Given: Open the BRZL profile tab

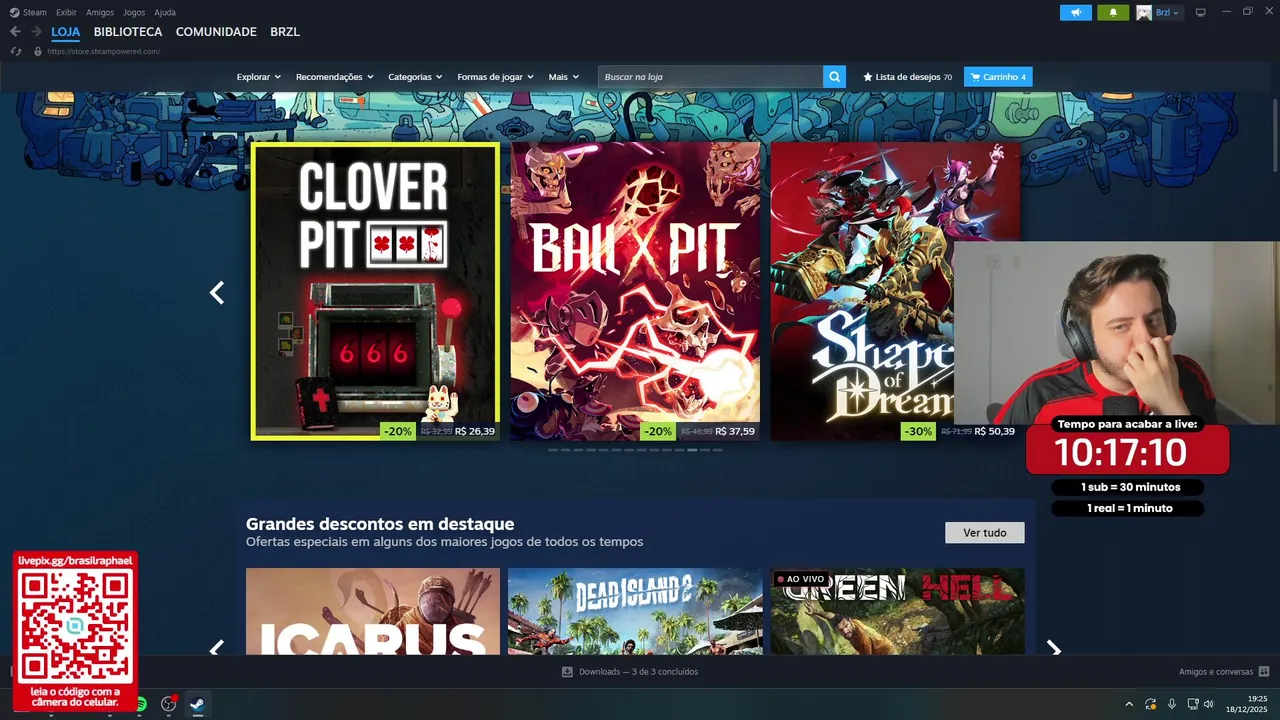Looking at the screenshot, I should click(x=285, y=32).
